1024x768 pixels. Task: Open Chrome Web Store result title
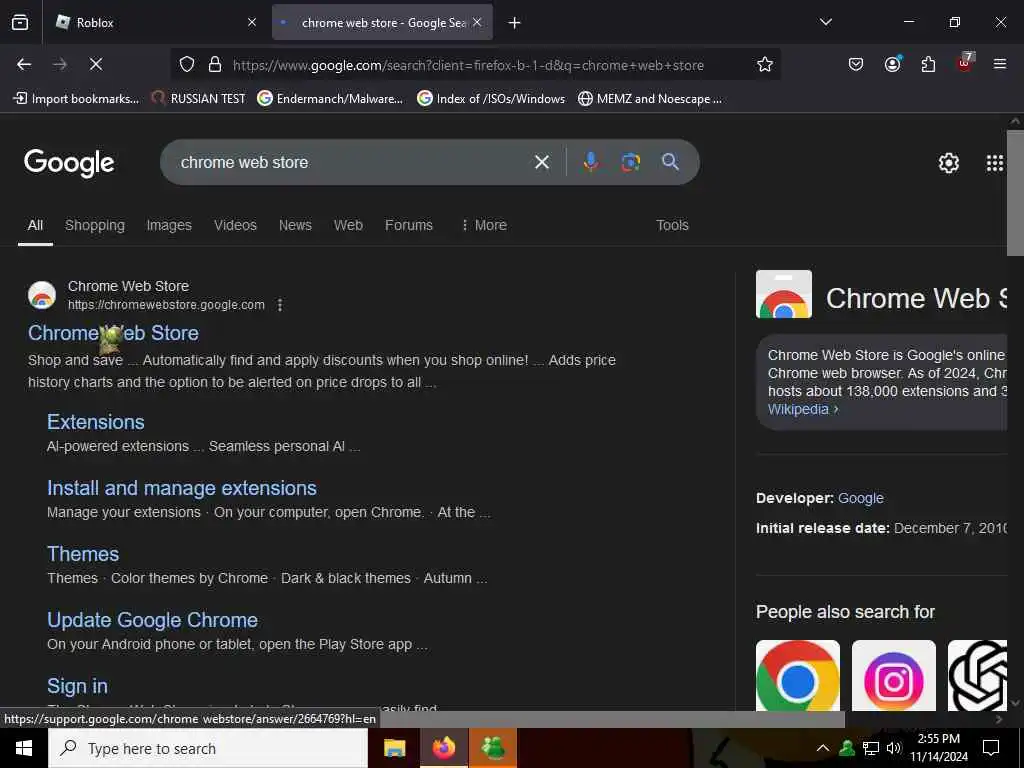click(113, 333)
